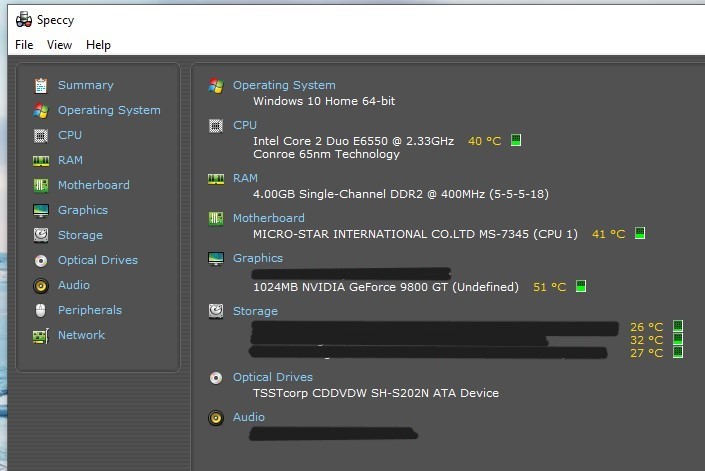Click the Windows 10 Home 64-bit text
This screenshot has width=705, height=471.
click(x=324, y=101)
